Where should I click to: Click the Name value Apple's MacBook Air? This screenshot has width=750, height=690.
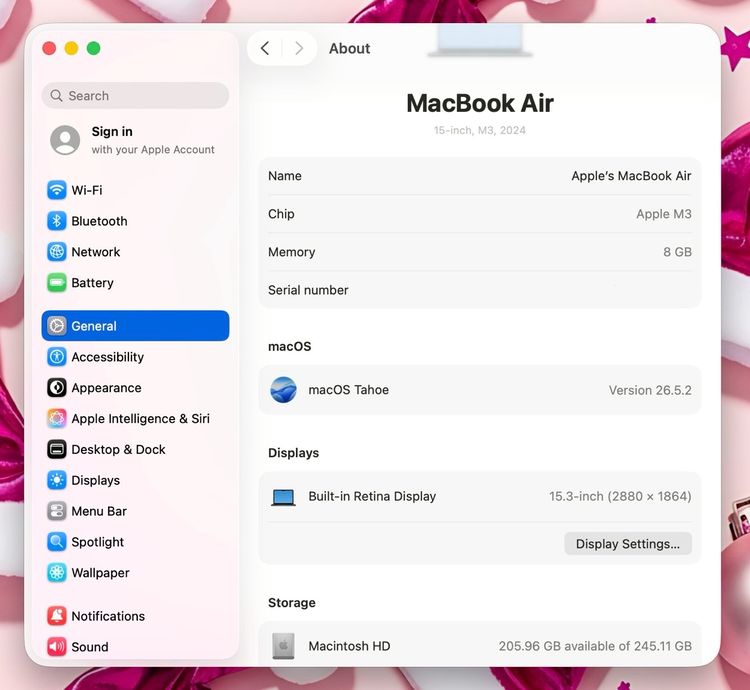click(x=631, y=176)
